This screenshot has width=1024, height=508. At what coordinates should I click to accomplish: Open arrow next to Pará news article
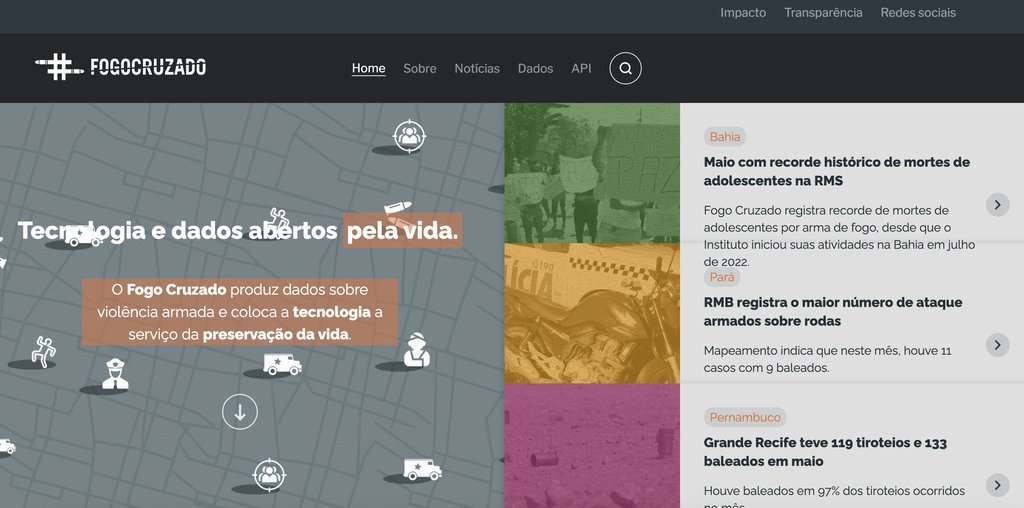point(997,345)
